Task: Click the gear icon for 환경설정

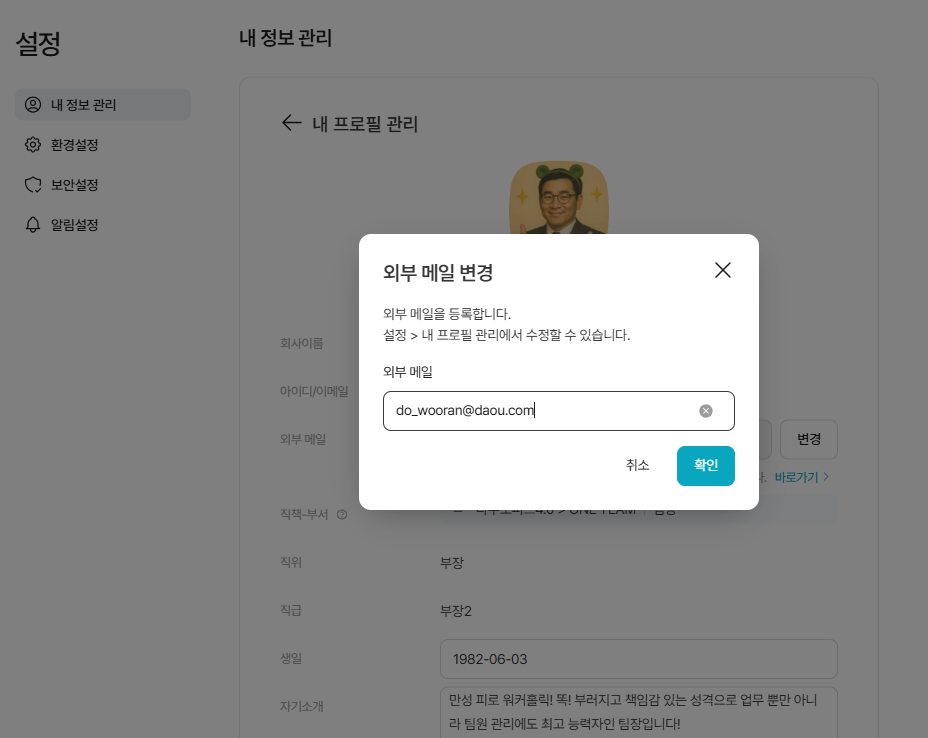Action: point(33,145)
